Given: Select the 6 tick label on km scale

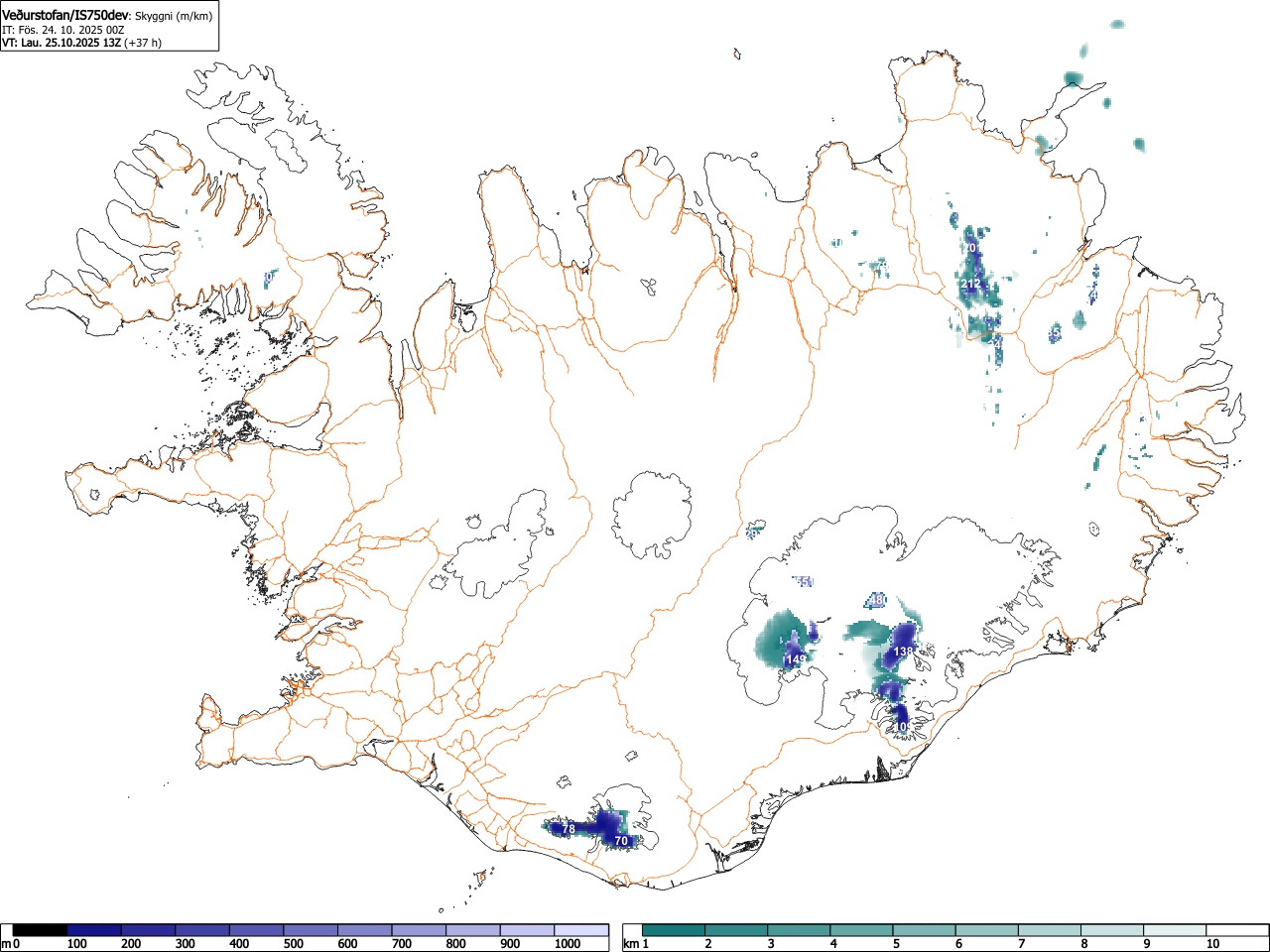Looking at the screenshot, I should [958, 944].
